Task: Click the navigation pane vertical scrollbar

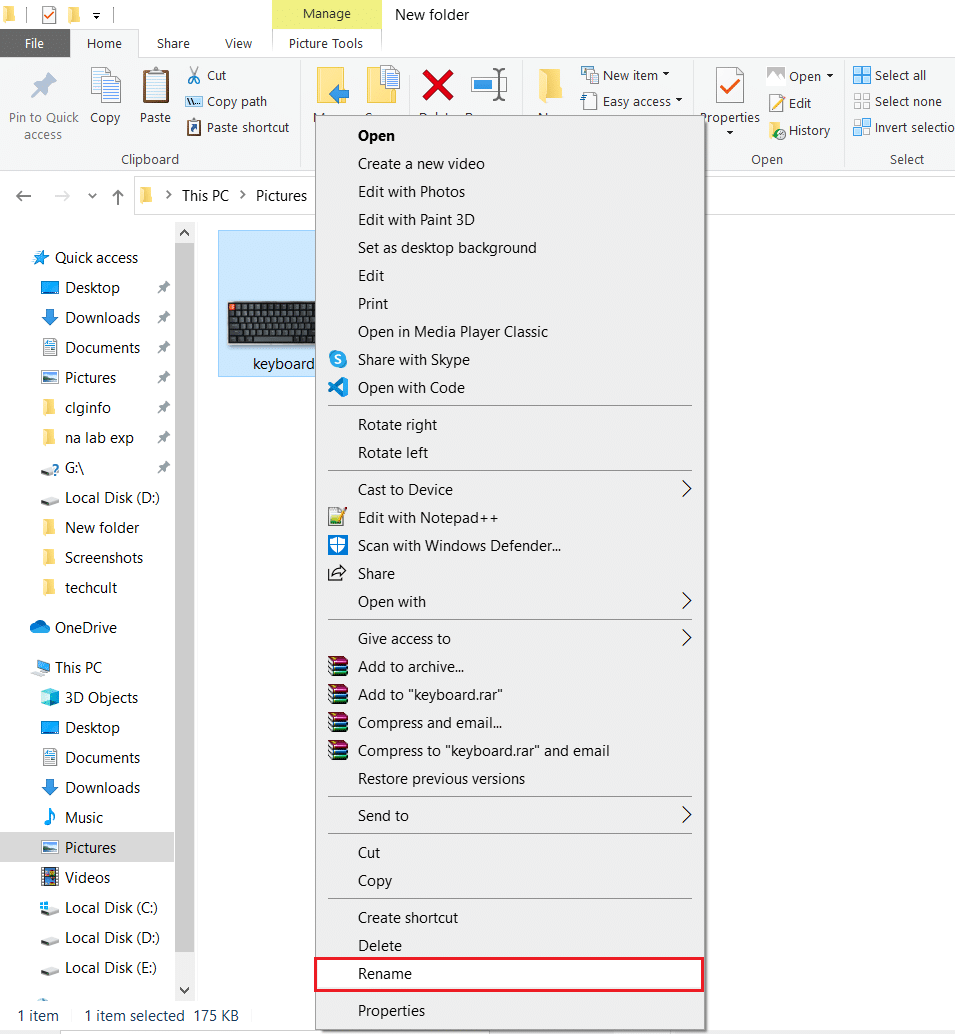Action: (185, 600)
